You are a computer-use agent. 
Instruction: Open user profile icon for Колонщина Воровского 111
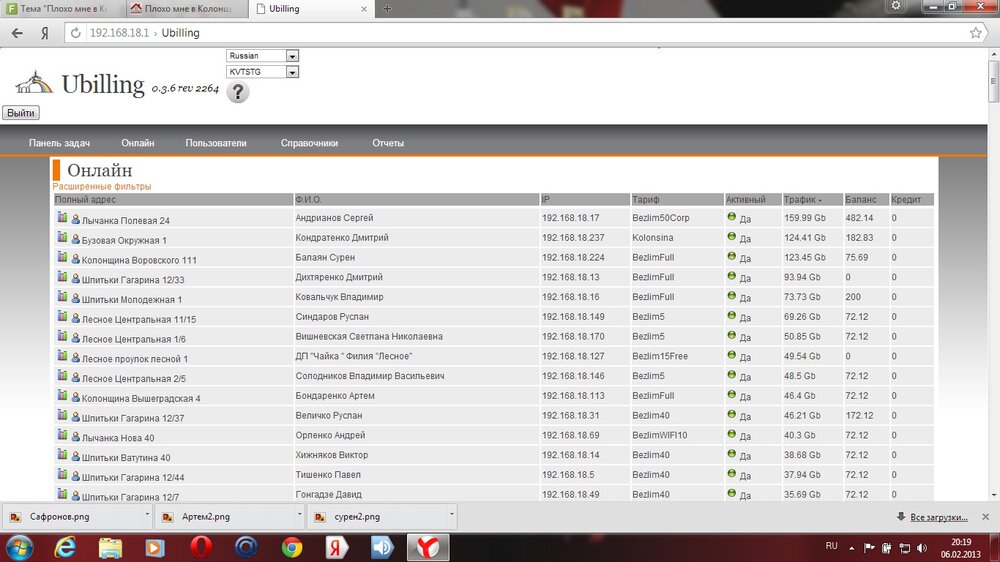[x=75, y=259]
